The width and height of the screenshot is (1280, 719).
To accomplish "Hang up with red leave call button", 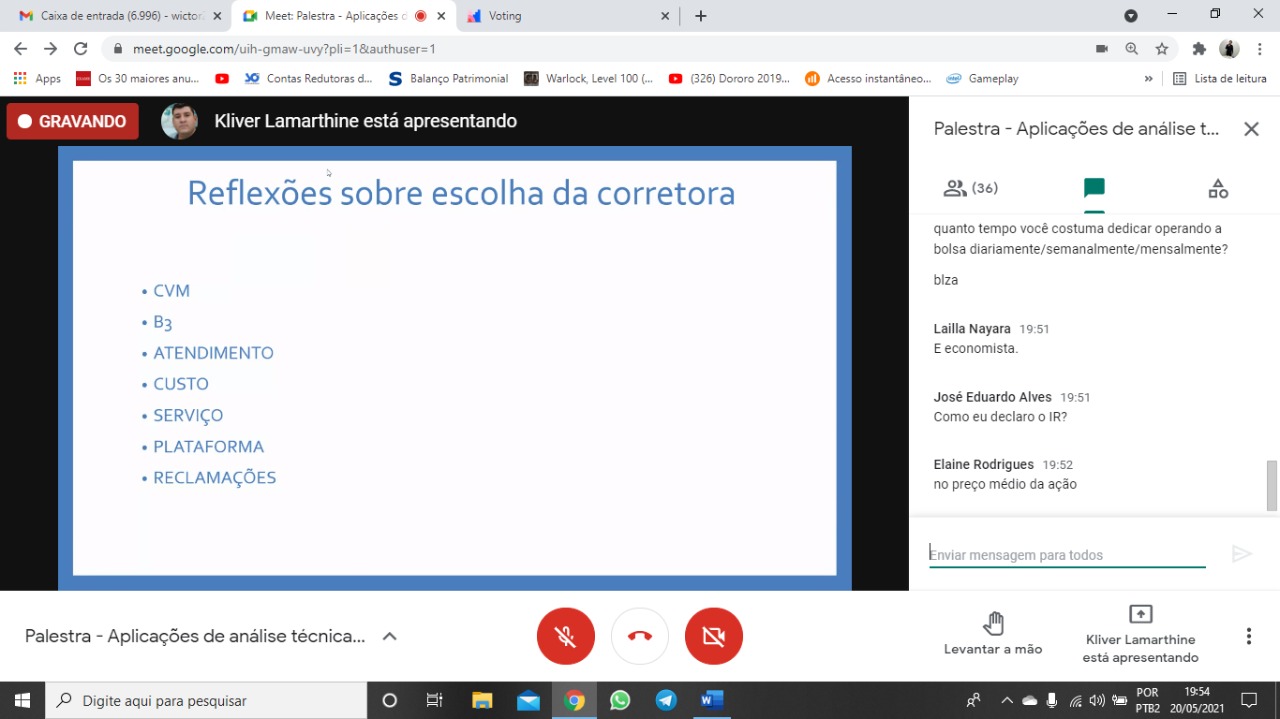I will [x=640, y=636].
